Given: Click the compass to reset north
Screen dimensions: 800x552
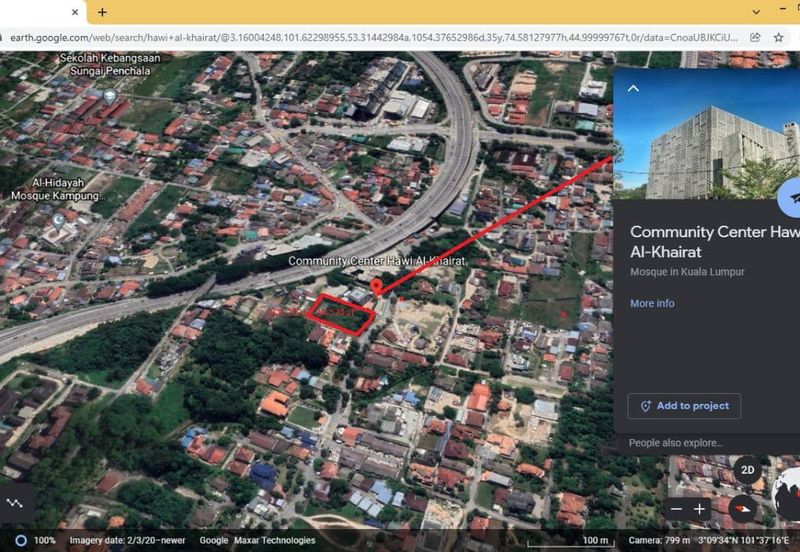Looking at the screenshot, I should (743, 508).
